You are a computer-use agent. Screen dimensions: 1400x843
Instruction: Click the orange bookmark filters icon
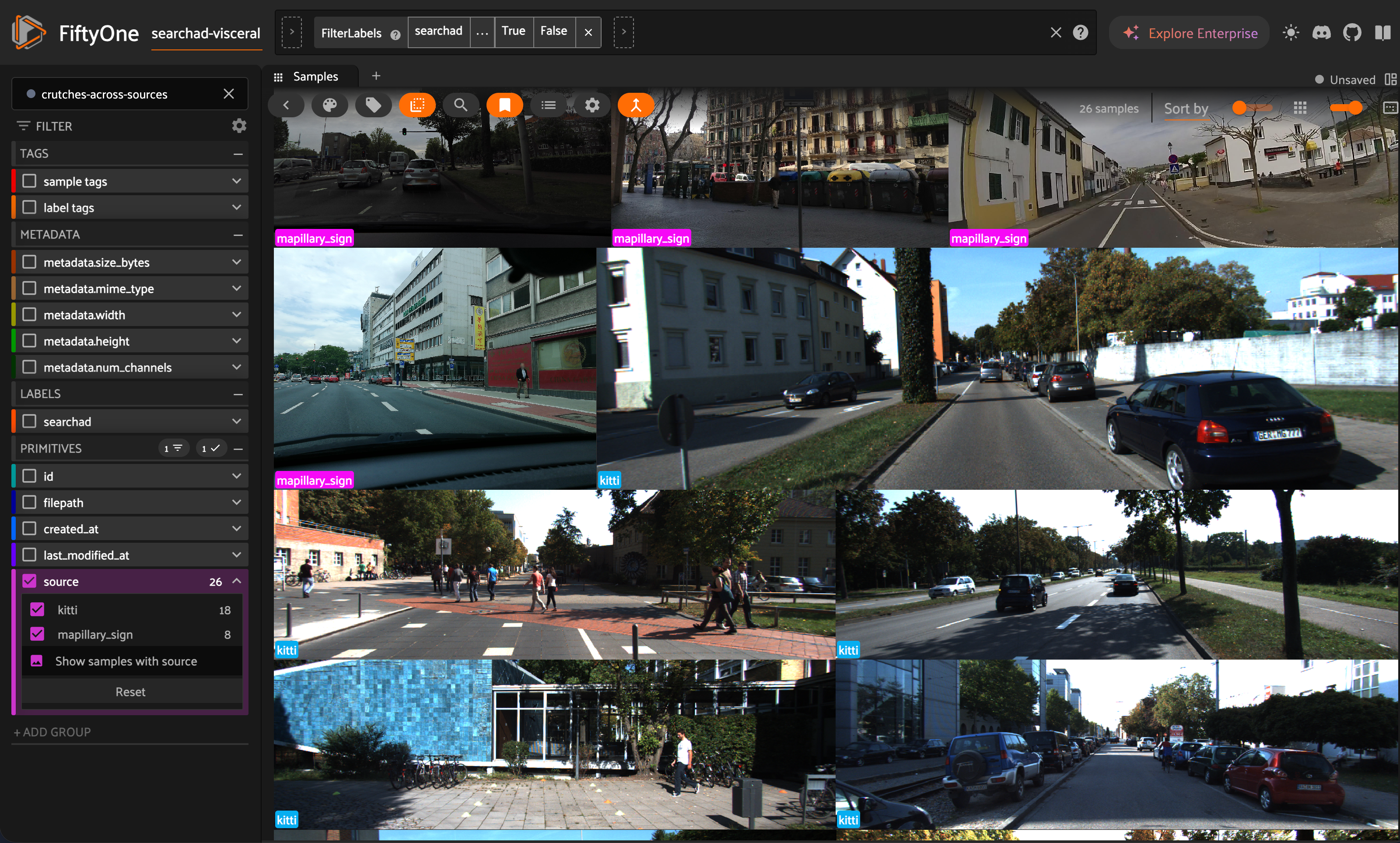[505, 105]
